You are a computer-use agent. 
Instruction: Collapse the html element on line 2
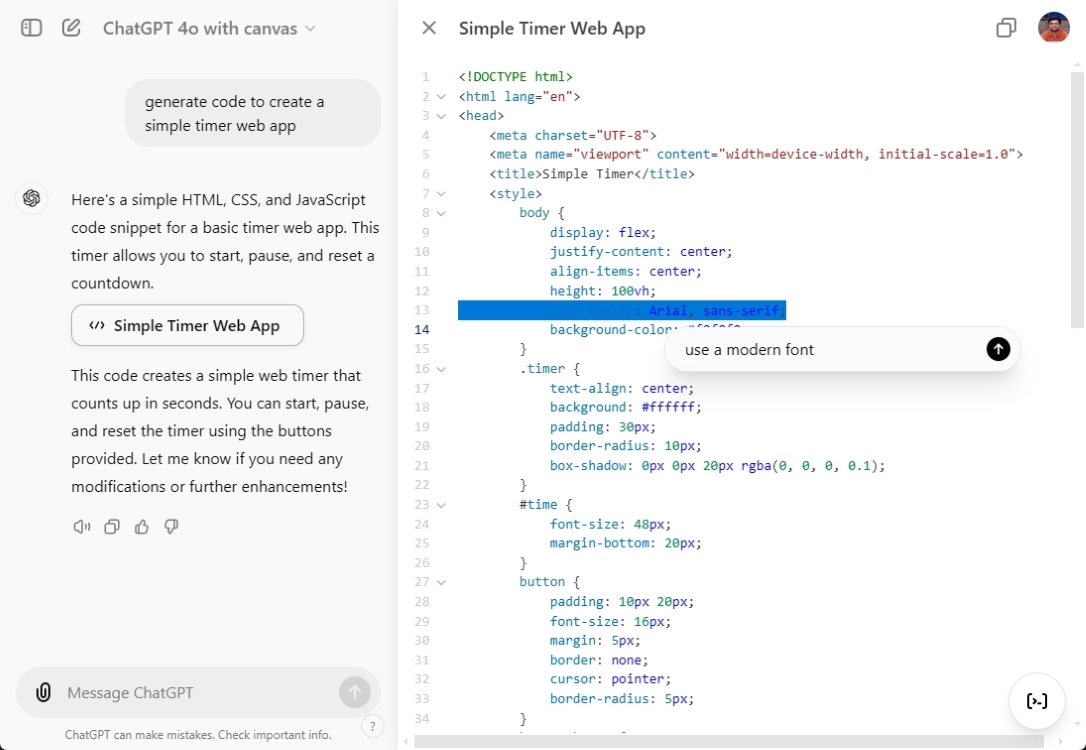442,96
